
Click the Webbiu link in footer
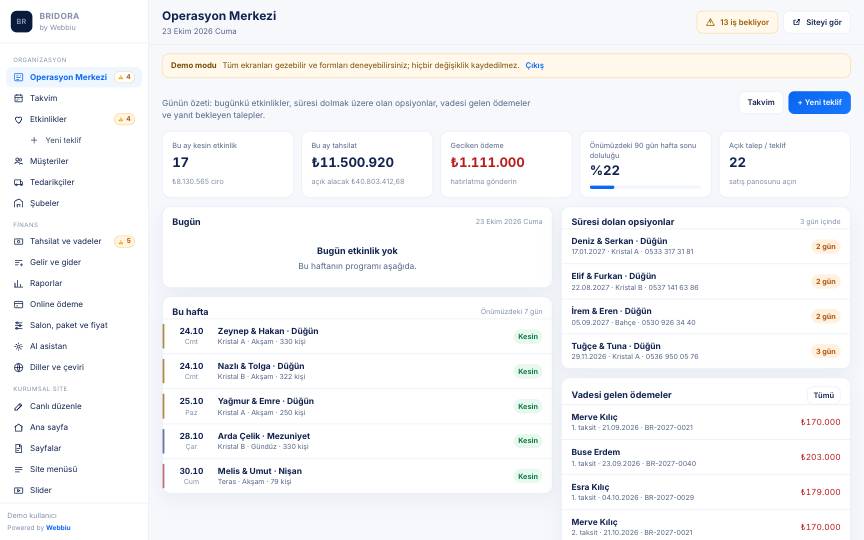pos(58,528)
